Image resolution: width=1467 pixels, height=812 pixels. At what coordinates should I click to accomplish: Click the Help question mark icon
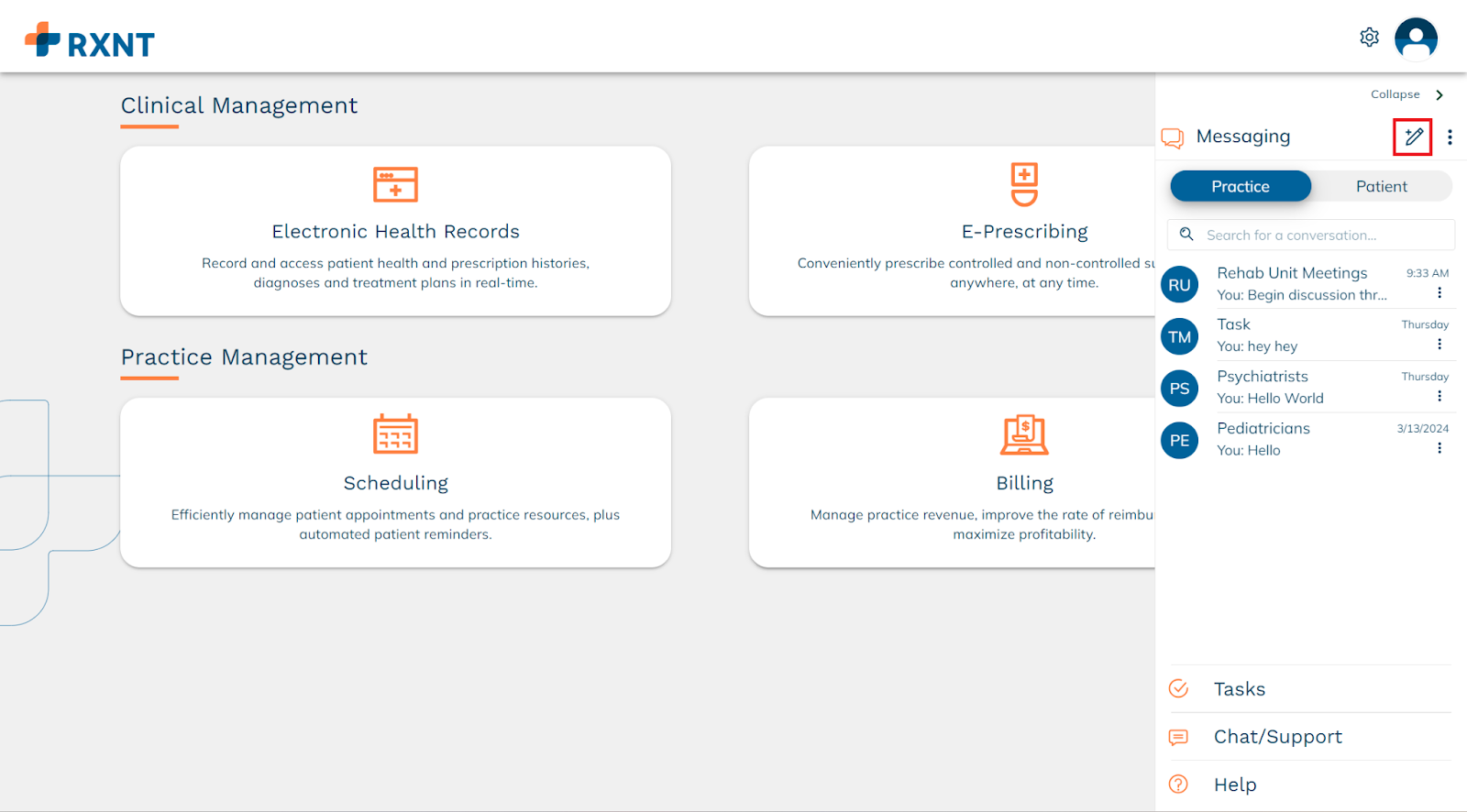[1179, 785]
